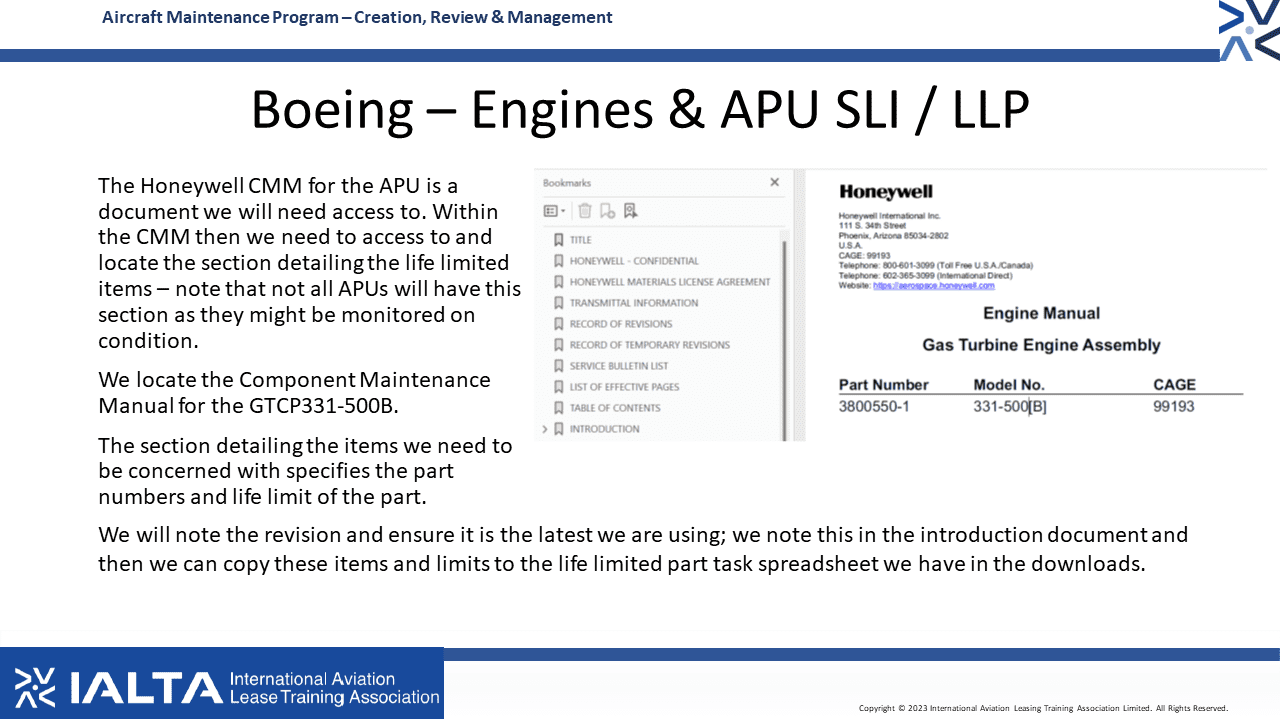Click the add new bookmark icon
Viewport: 1280px width, 720px height.
(x=607, y=211)
